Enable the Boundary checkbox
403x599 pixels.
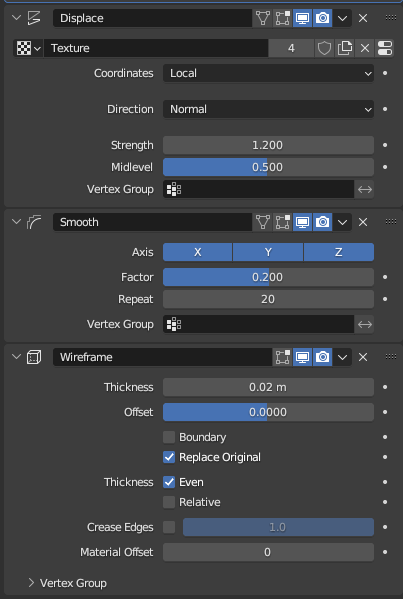(169, 437)
